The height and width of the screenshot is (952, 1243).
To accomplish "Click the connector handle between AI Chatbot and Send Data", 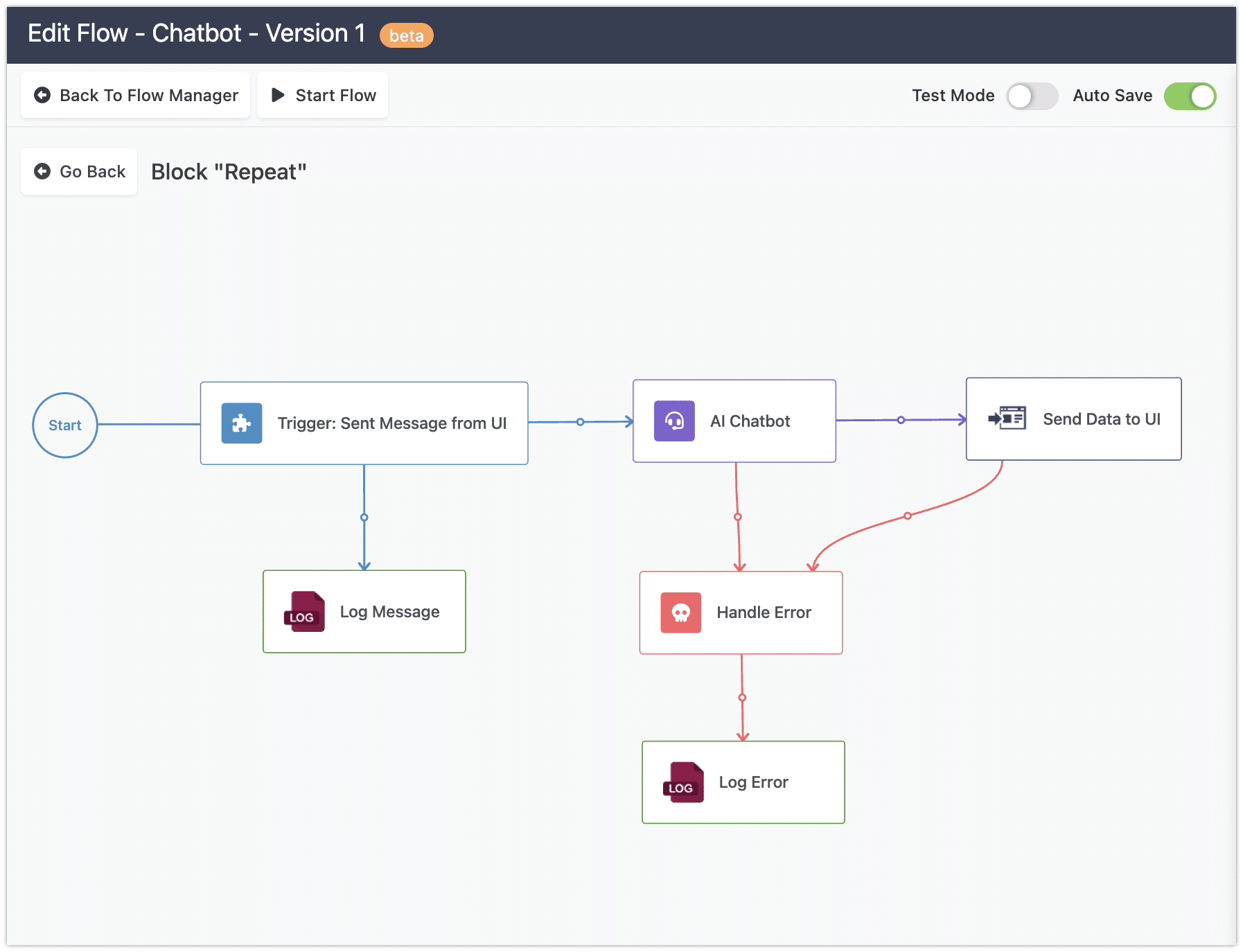I will (x=901, y=420).
